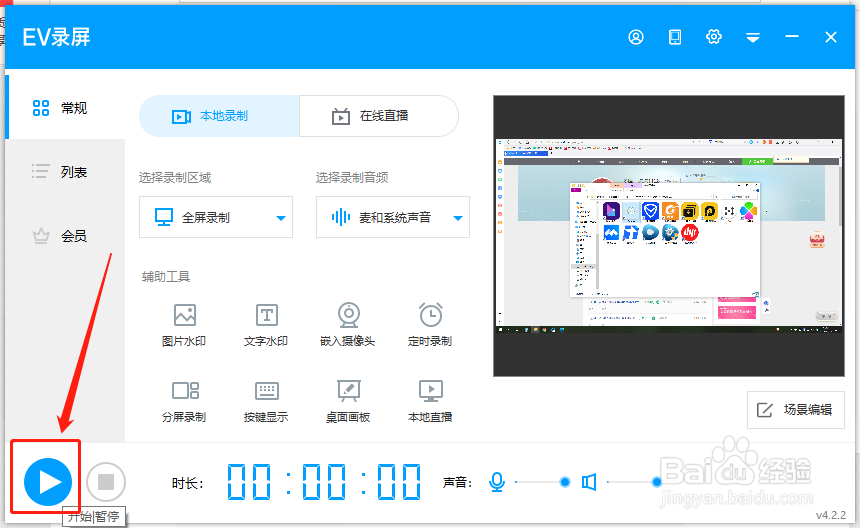Close the EV录屏 window

point(831,37)
